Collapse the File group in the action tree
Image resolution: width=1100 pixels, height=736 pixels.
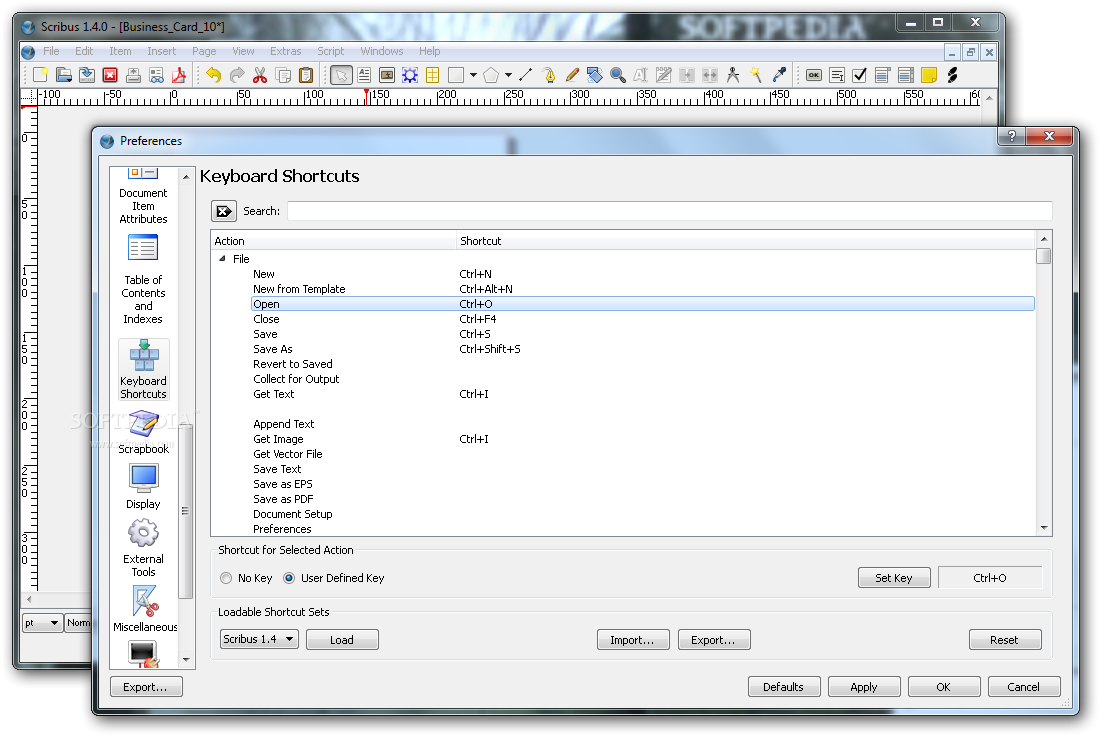tap(222, 258)
